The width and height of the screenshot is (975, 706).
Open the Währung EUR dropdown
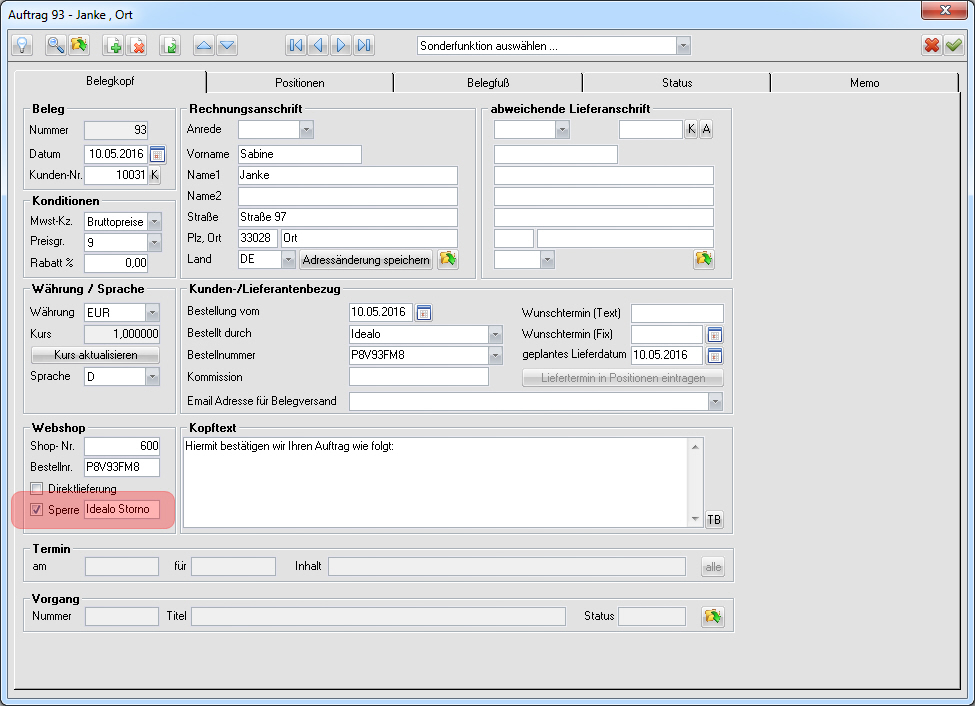pos(152,313)
